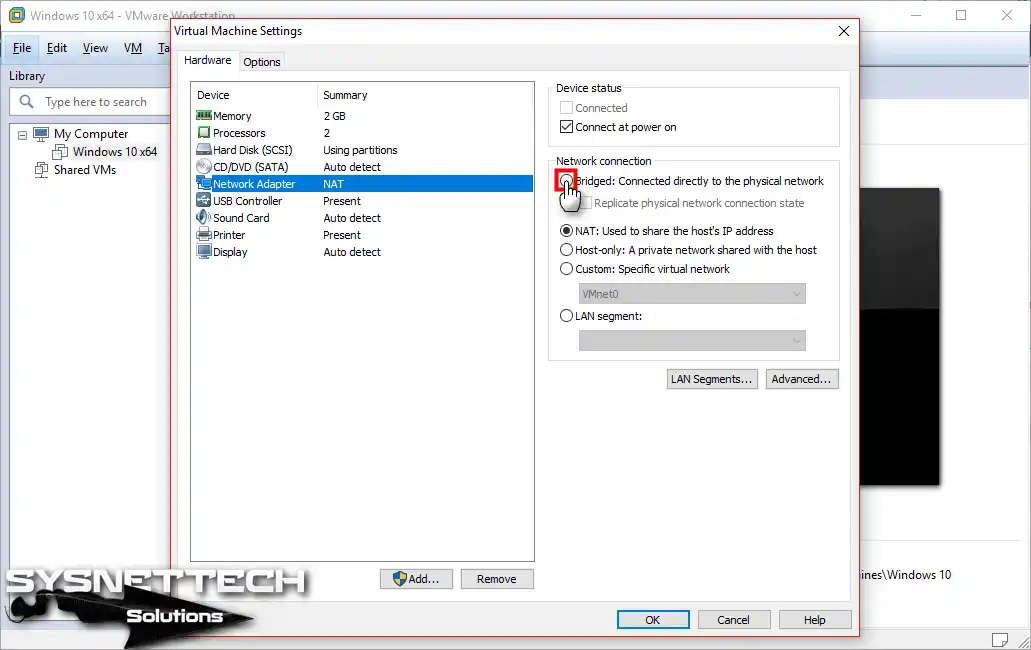Click the Cancel button
This screenshot has width=1031, height=650.
click(733, 620)
